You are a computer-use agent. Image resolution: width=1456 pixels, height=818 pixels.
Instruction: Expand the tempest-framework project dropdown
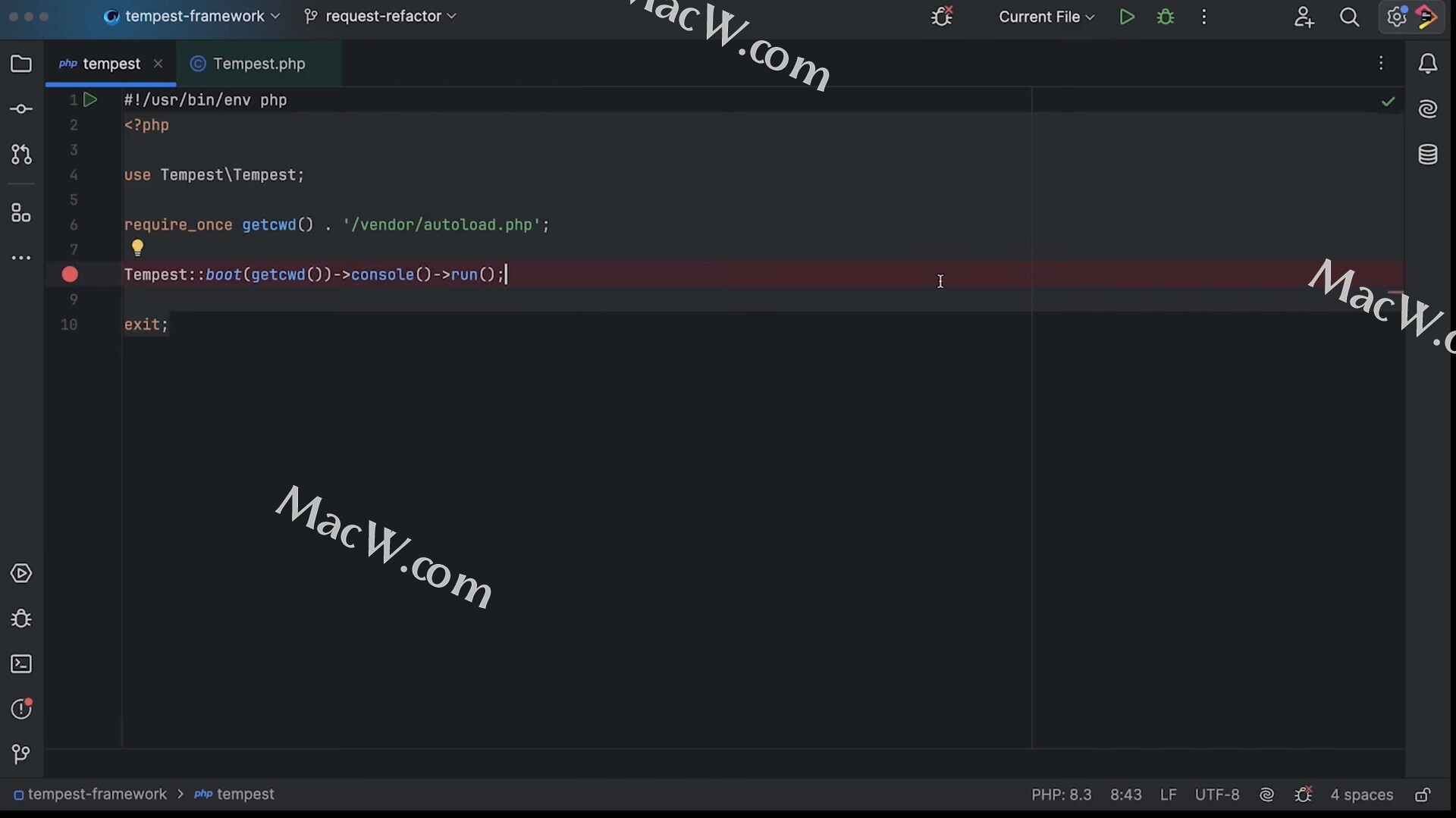pyautogui.click(x=193, y=17)
